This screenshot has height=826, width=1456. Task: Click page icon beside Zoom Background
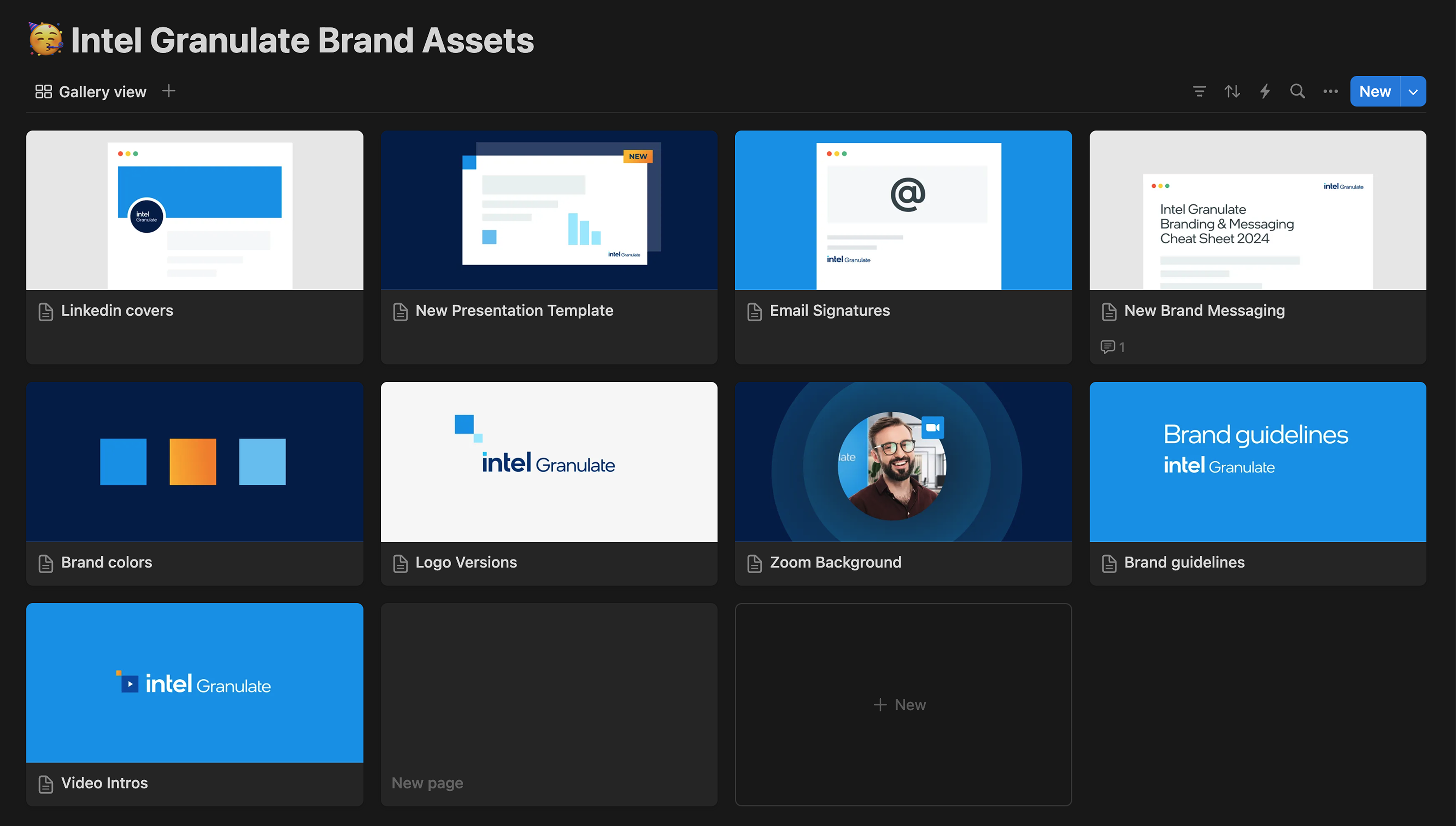pos(754,563)
